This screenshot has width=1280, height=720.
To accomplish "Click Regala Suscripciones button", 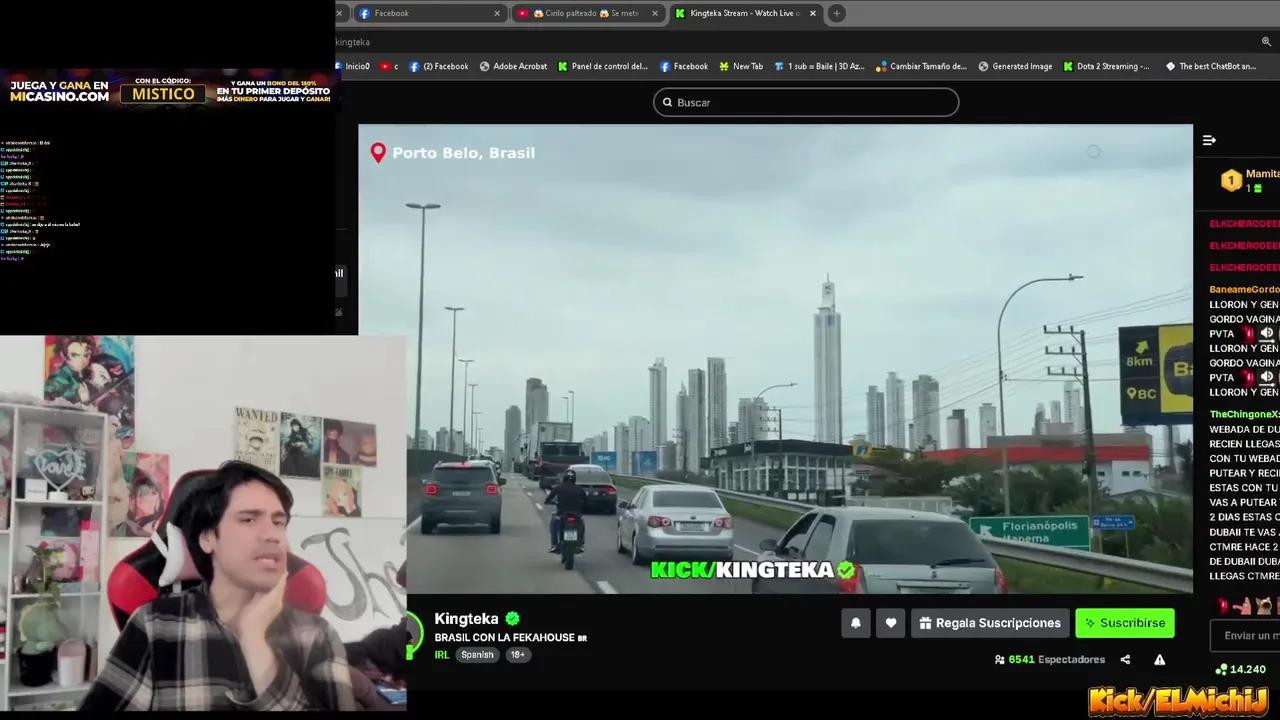I will (x=990, y=623).
